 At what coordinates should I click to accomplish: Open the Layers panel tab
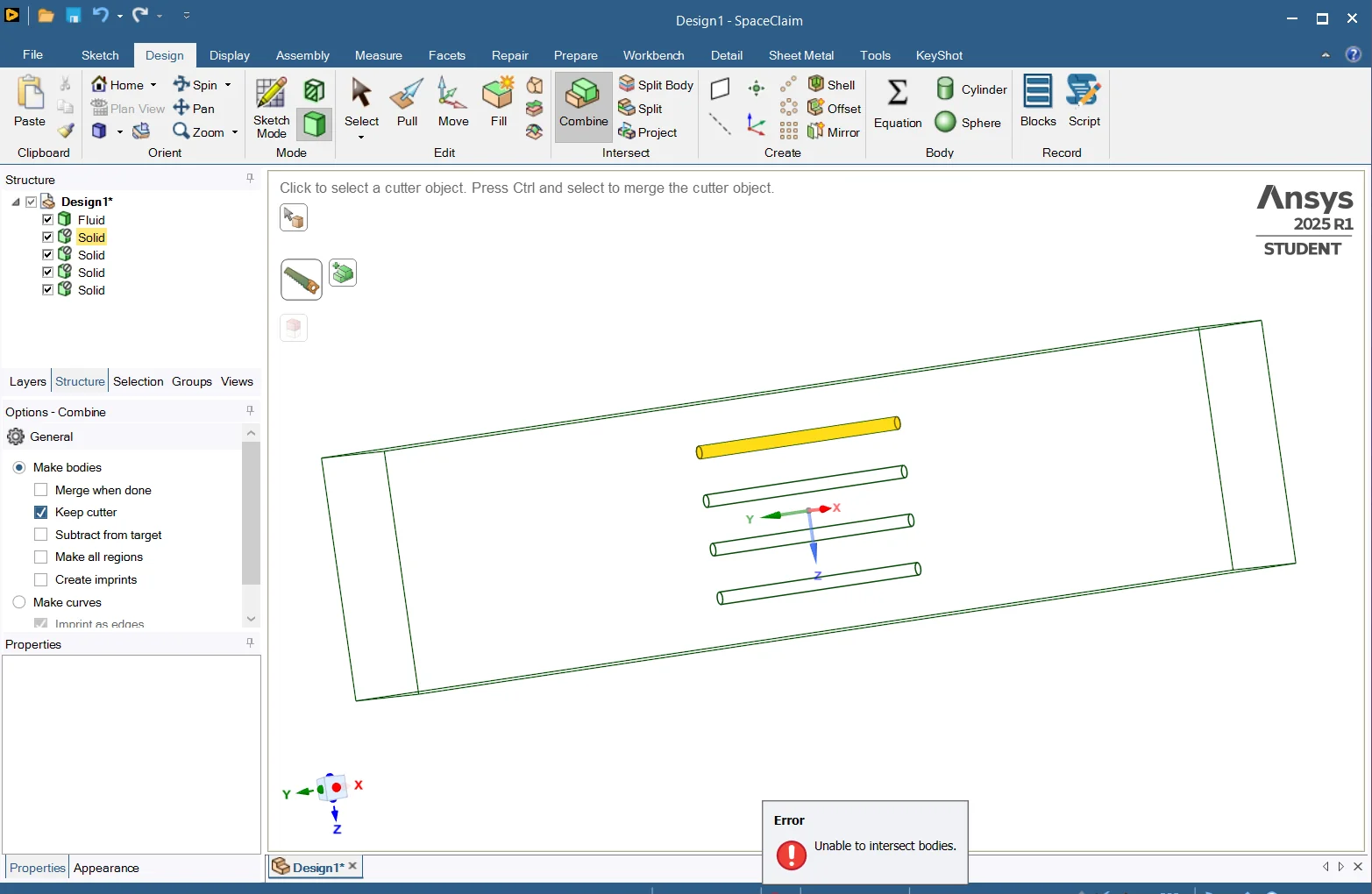tap(27, 381)
